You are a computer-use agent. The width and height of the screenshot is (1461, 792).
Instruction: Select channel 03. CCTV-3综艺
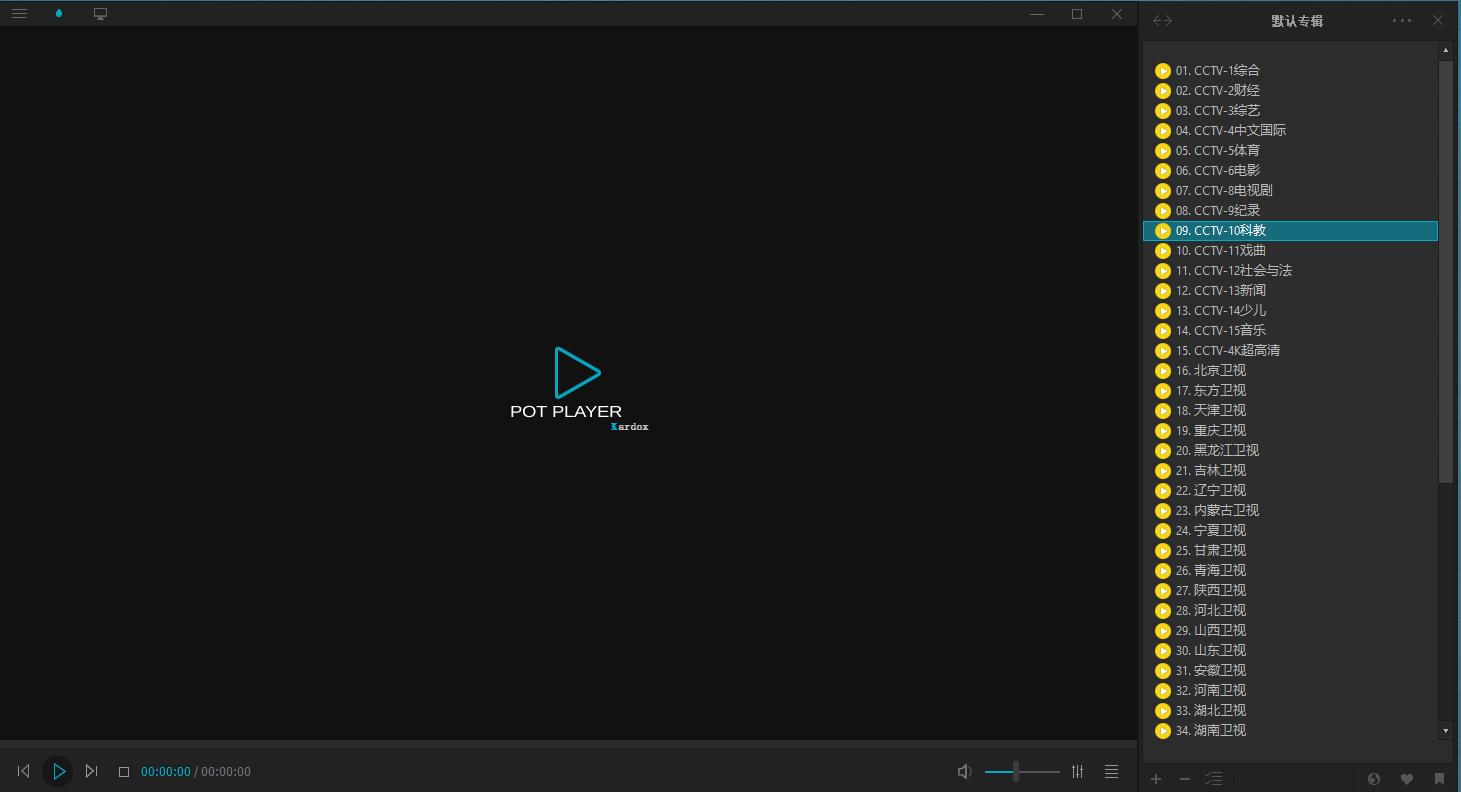click(1290, 110)
